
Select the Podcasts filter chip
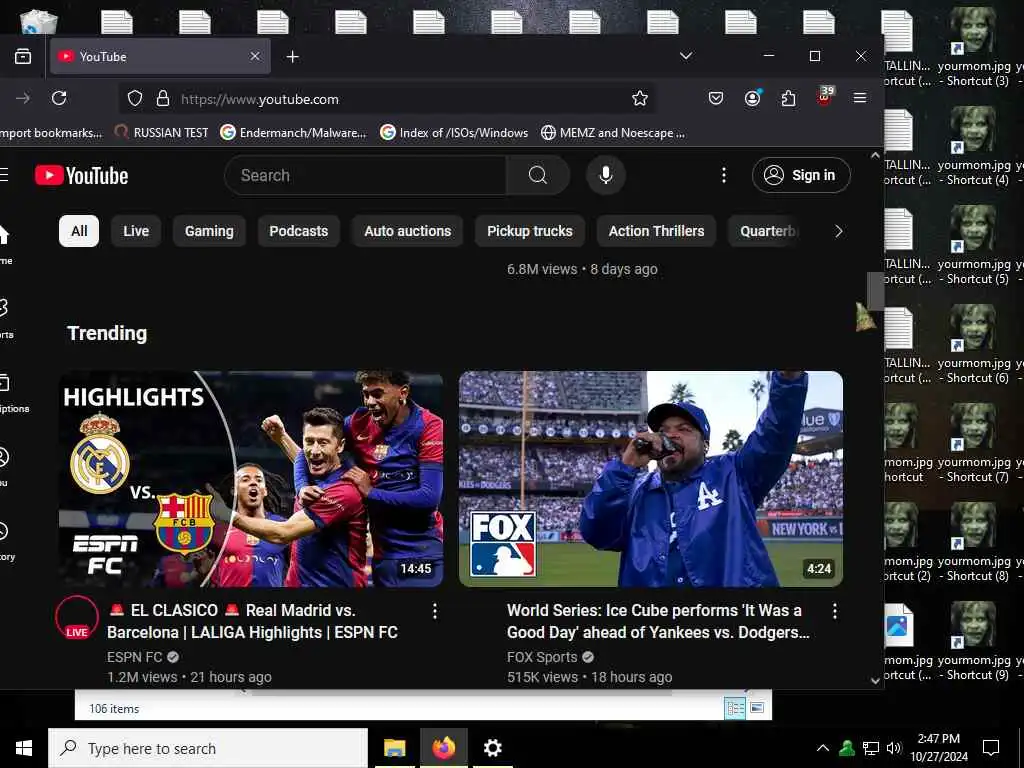click(298, 231)
